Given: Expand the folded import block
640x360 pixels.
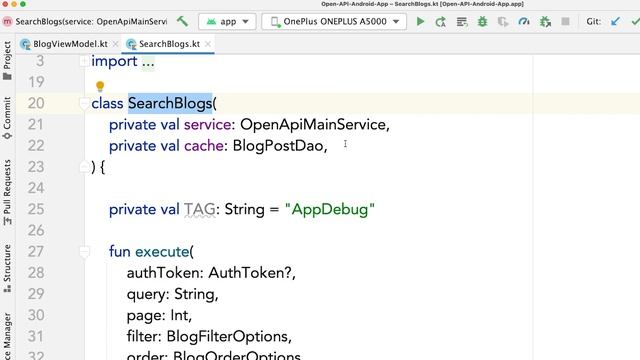Looking at the screenshot, I should [x=84, y=61].
